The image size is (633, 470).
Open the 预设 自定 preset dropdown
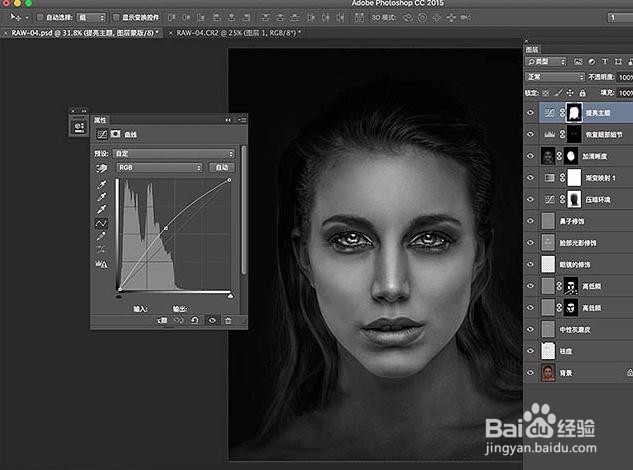click(x=174, y=154)
